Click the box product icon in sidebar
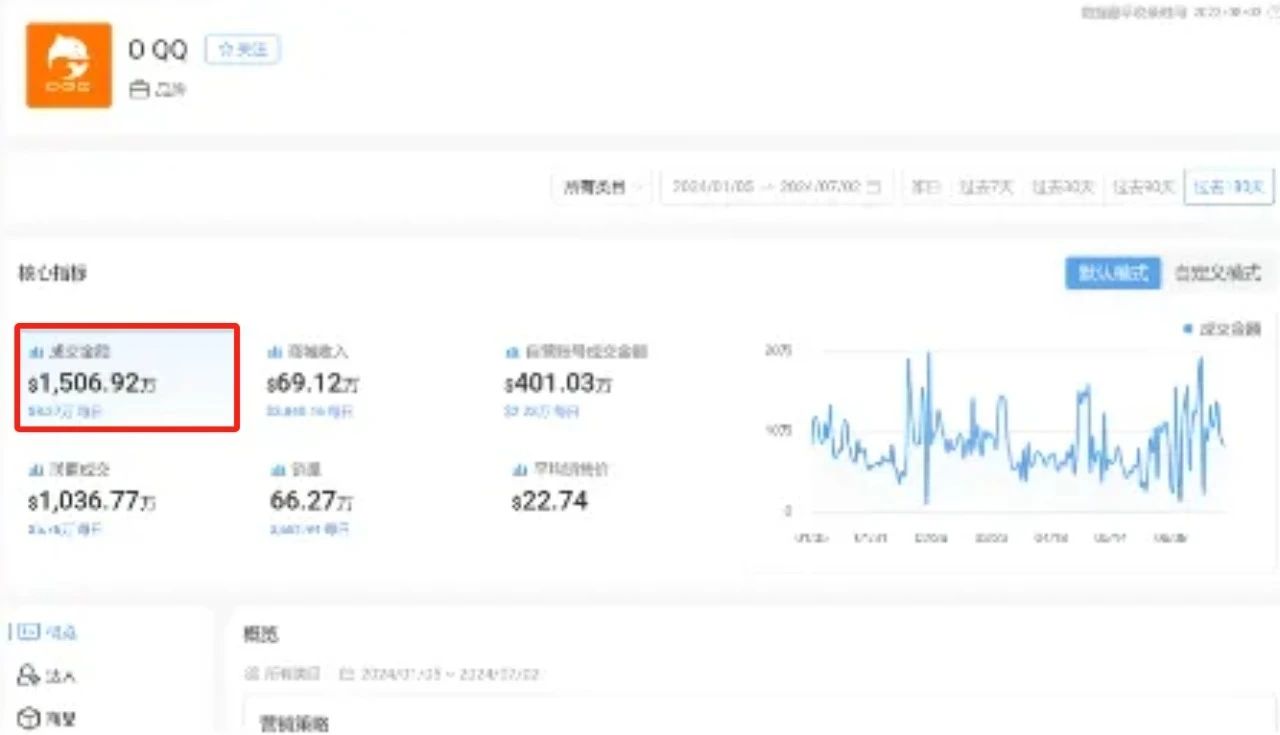 [x=28, y=718]
